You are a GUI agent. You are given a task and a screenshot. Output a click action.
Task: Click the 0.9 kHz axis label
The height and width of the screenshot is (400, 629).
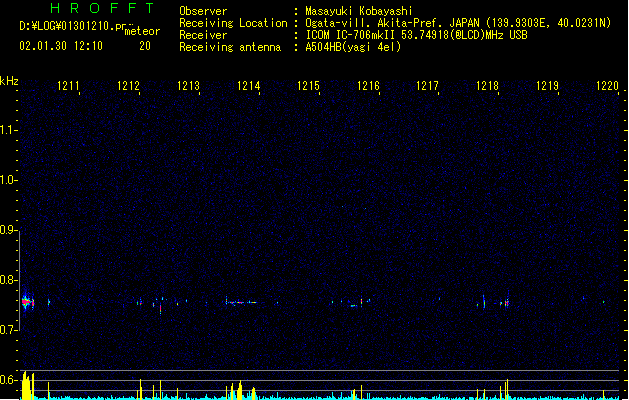(x=8, y=230)
